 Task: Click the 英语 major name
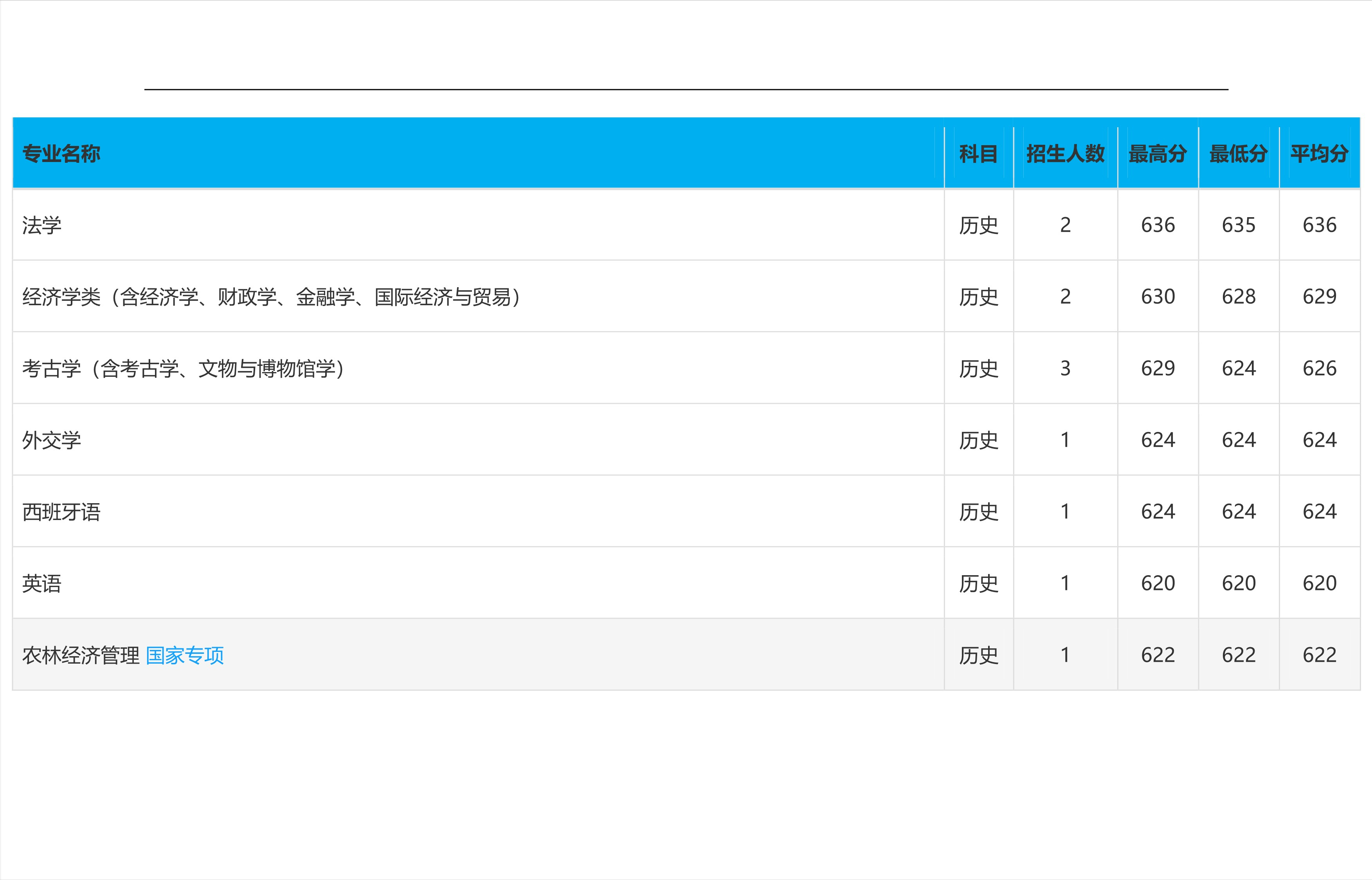(42, 583)
